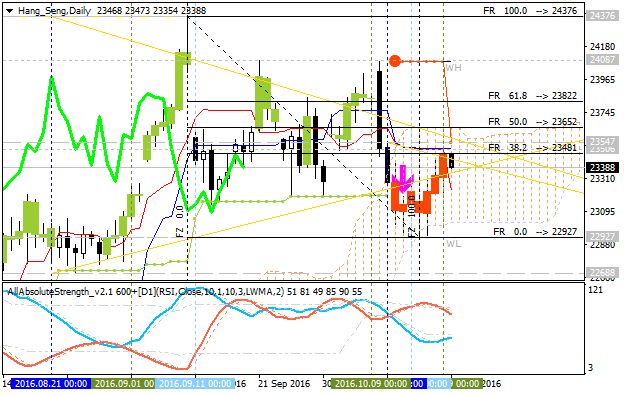Select the Hang_Seng,Daily chart title
The image size is (624, 395).
pyautogui.click(x=54, y=11)
